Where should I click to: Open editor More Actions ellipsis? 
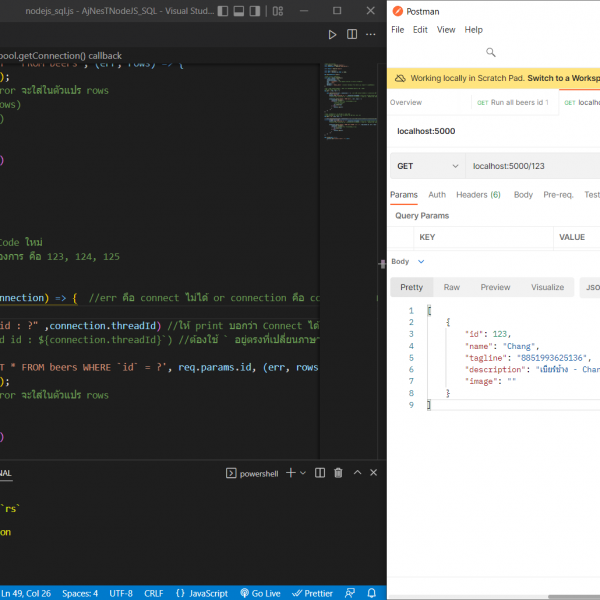370,34
